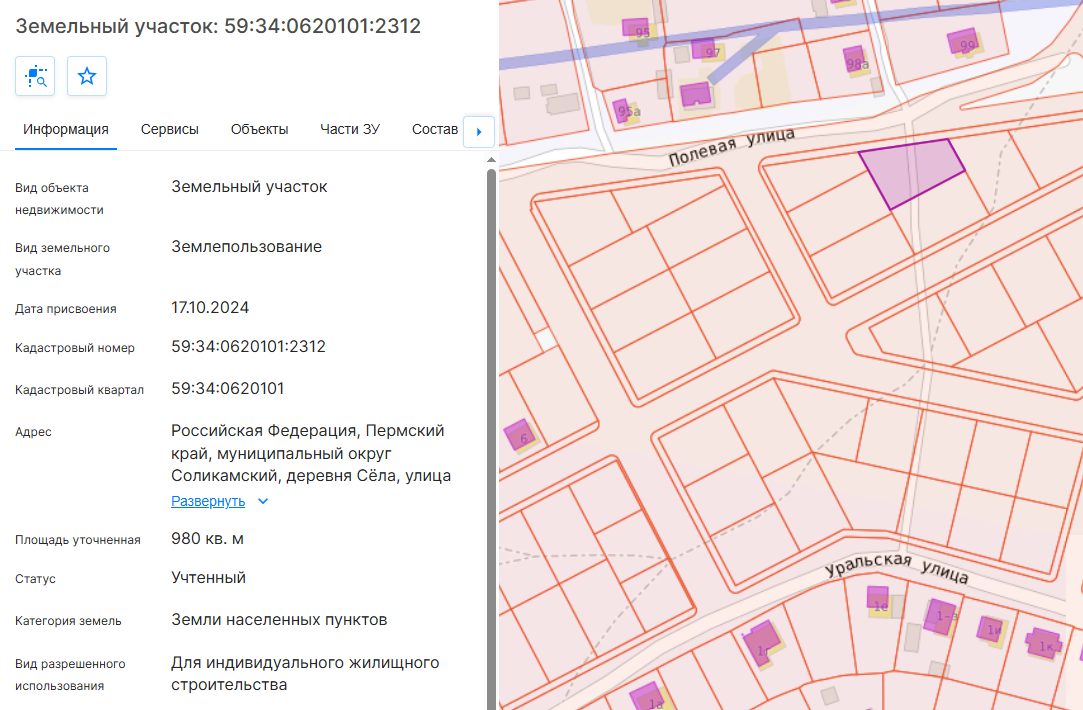Click status value Учтенный
This screenshot has height=710, width=1083.
click(x=209, y=578)
